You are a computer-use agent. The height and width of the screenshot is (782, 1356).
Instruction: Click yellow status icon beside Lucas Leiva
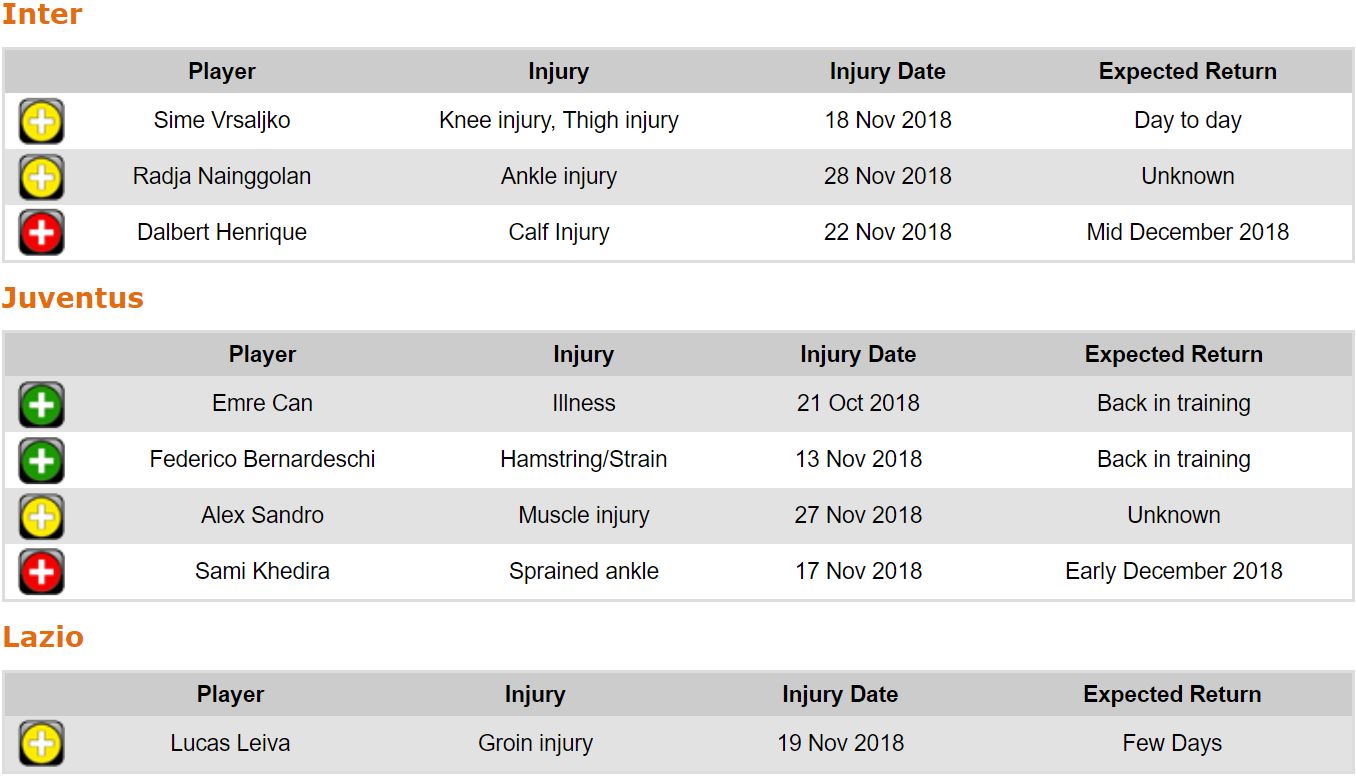pos(41,744)
